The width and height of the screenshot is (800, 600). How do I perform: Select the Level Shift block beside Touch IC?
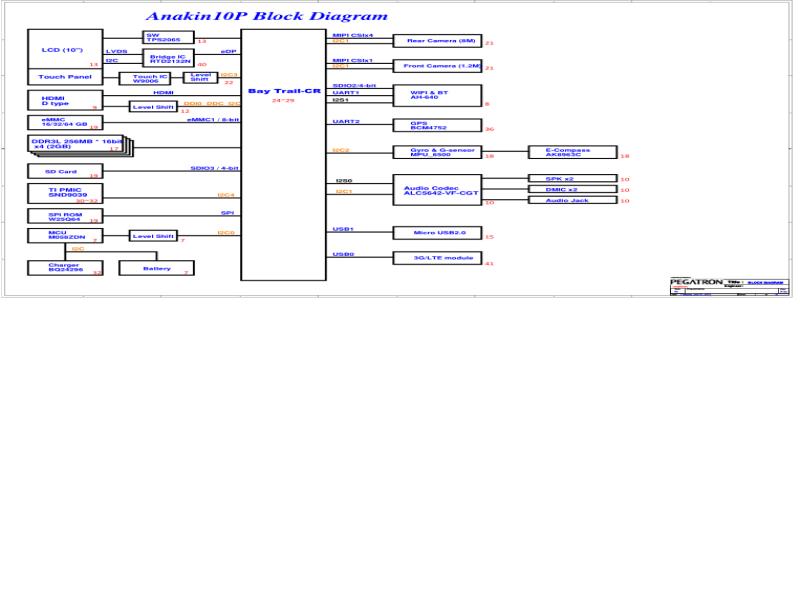click(201, 77)
